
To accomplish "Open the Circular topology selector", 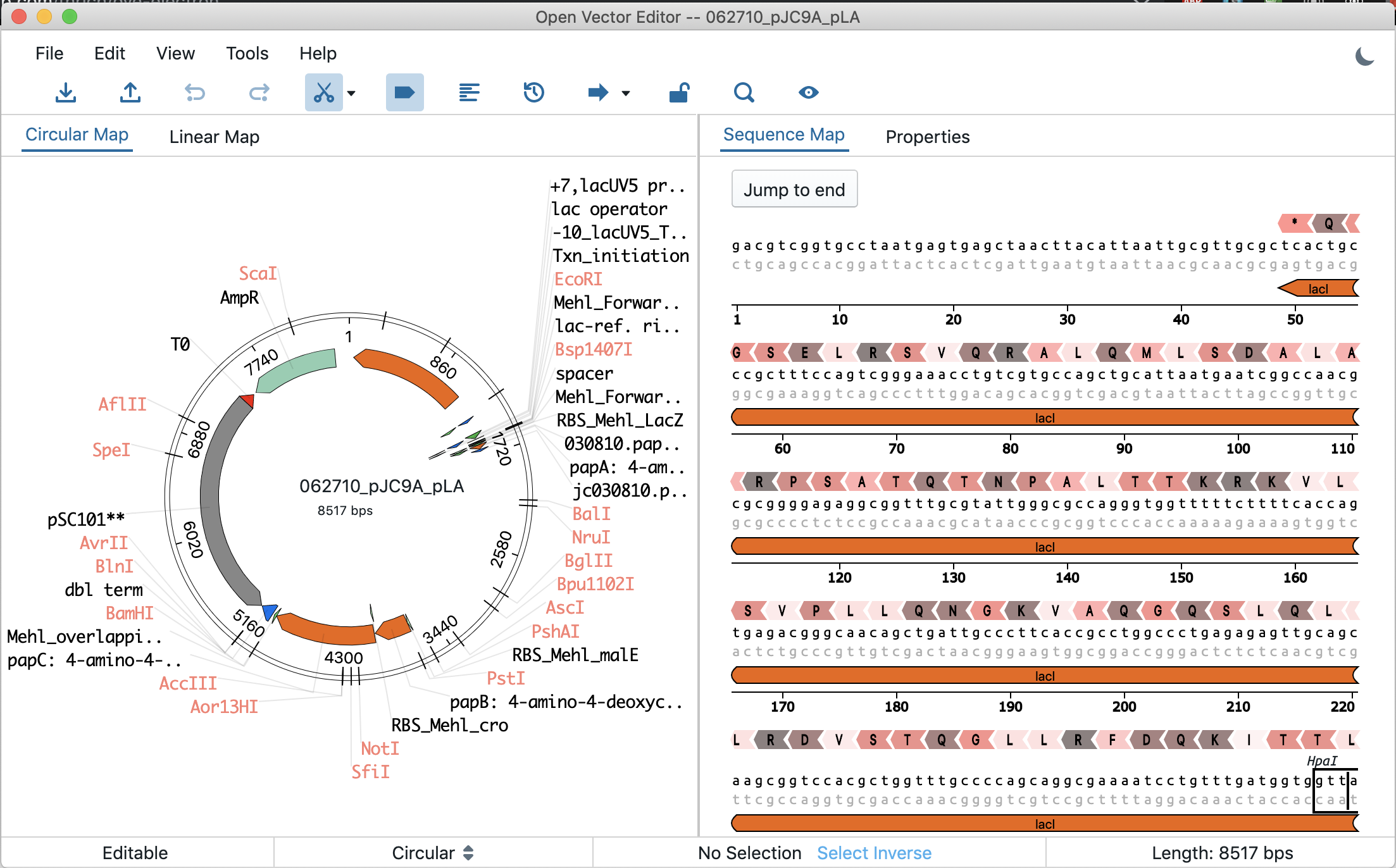I will 432,853.
